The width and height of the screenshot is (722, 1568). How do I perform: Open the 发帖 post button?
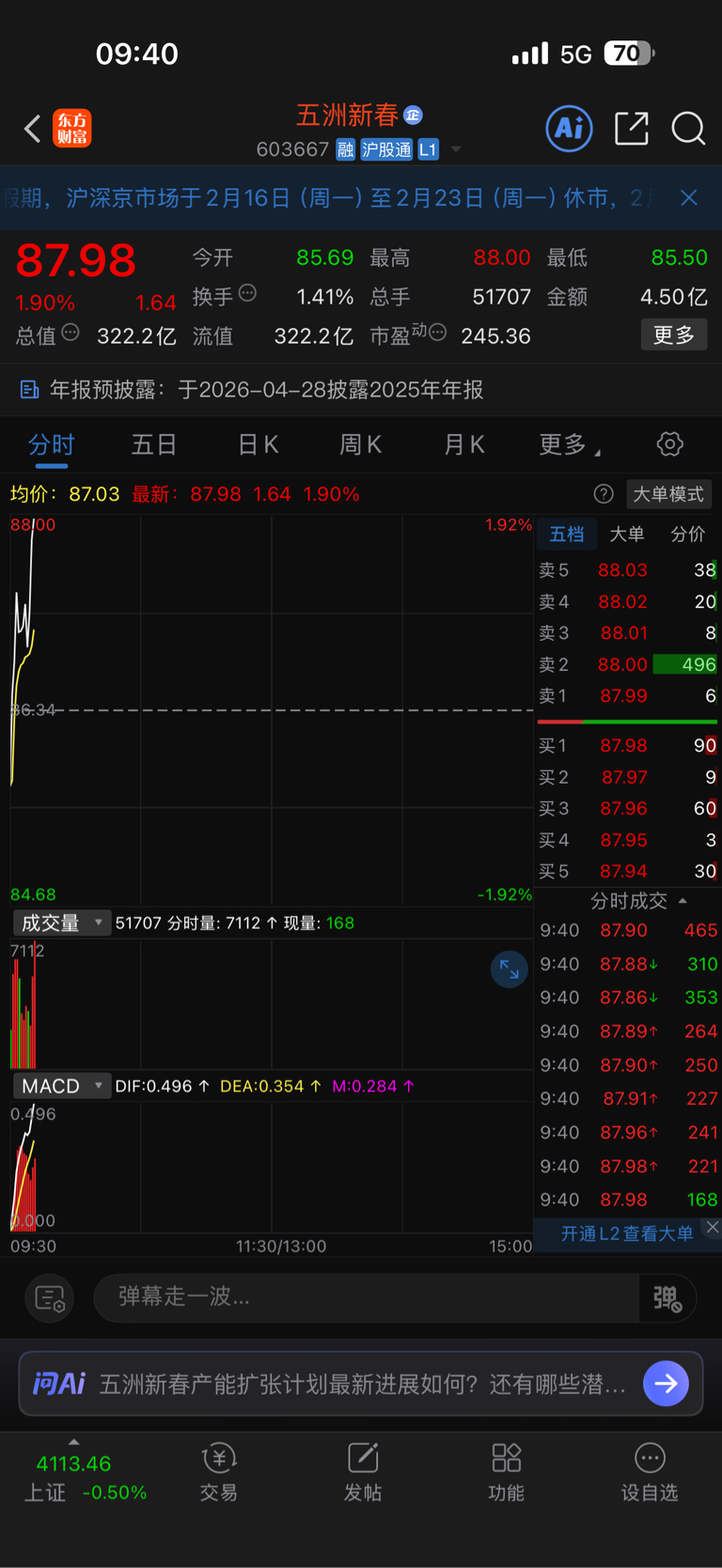click(x=363, y=1472)
